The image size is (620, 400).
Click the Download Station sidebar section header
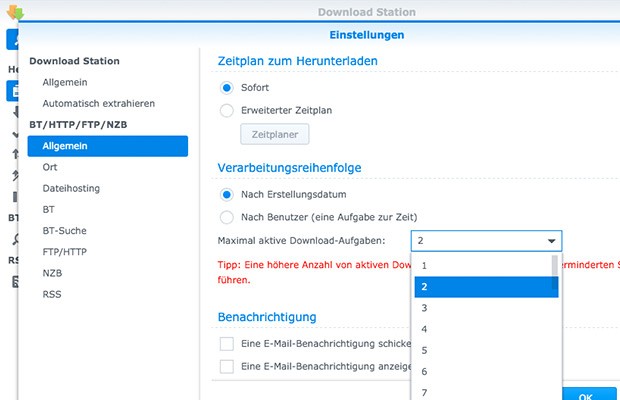point(74,61)
